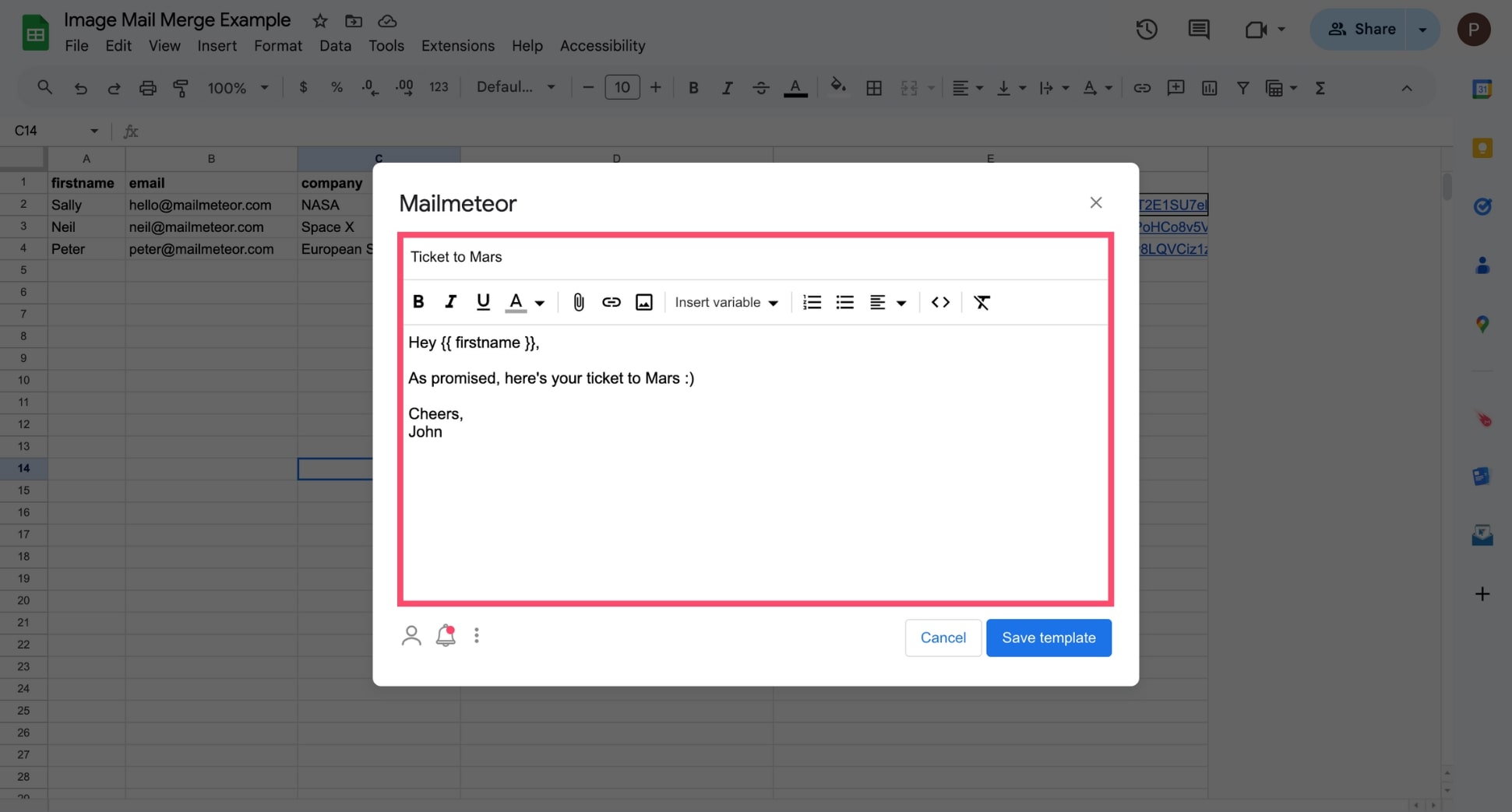The image size is (1512, 812).
Task: Open the Accessibility menu
Action: (x=602, y=46)
